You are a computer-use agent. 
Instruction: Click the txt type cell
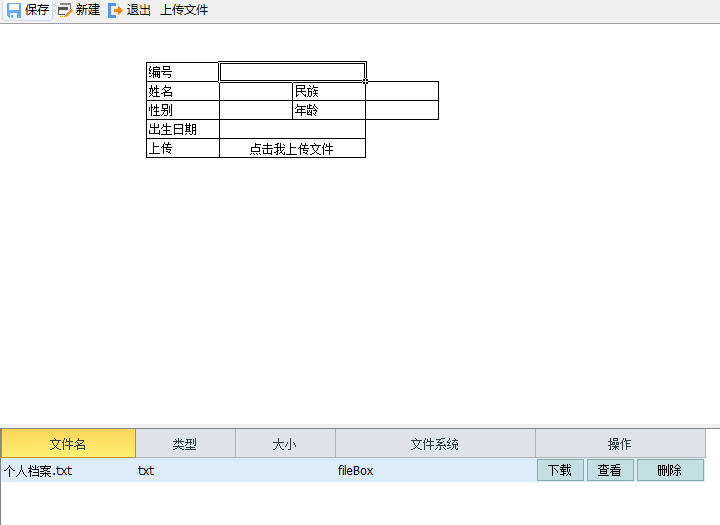click(x=186, y=470)
